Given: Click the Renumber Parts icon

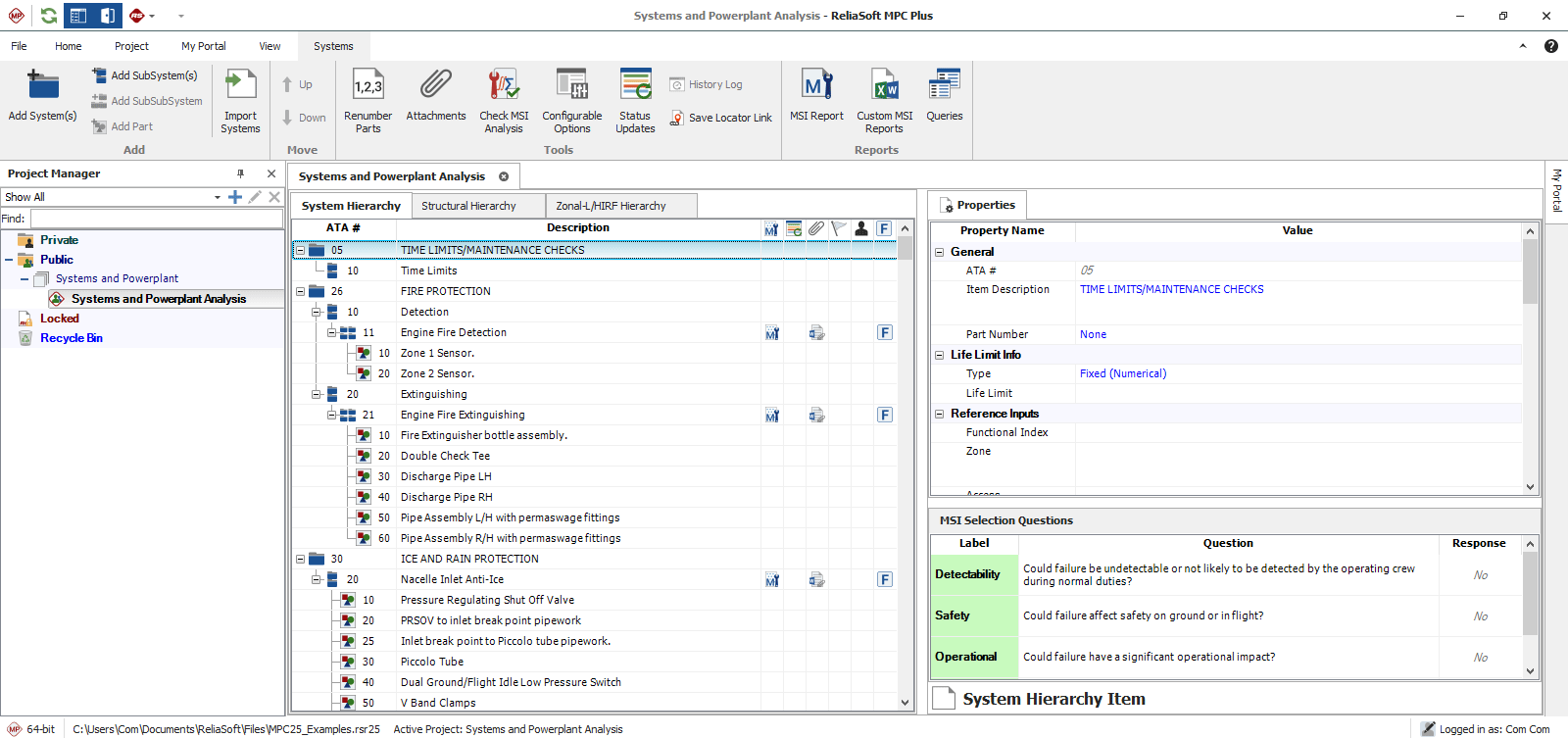Looking at the screenshot, I should [x=367, y=86].
